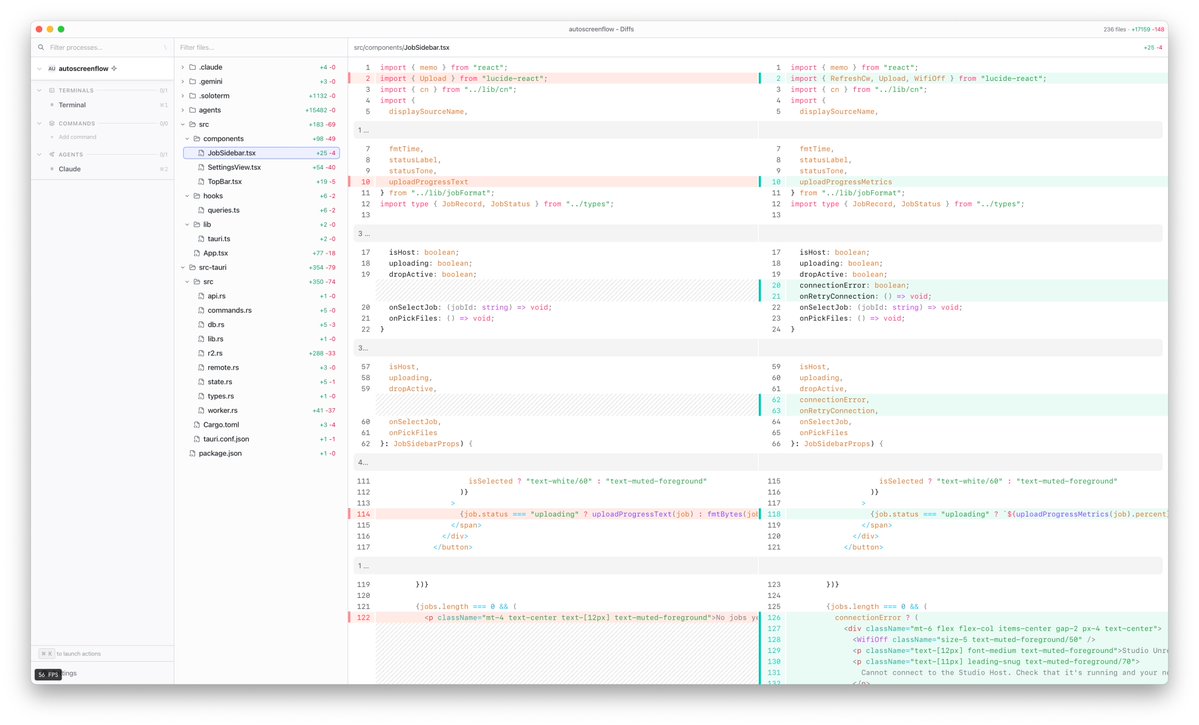The width and height of the screenshot is (1199, 725).
Task: Open lib.rs in the file tree
Action: tap(262, 339)
